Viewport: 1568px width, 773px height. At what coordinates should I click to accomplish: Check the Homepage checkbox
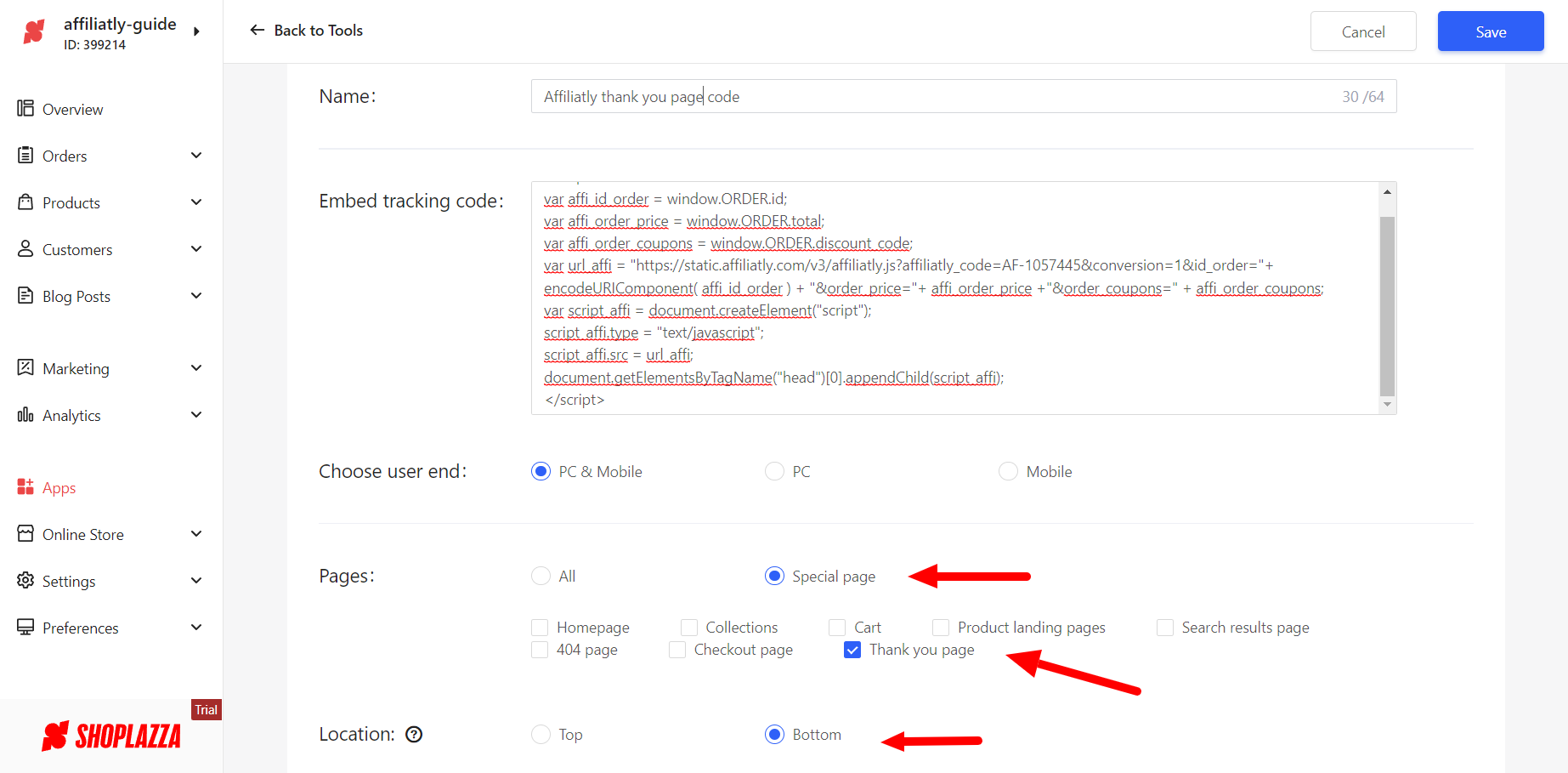coord(540,628)
